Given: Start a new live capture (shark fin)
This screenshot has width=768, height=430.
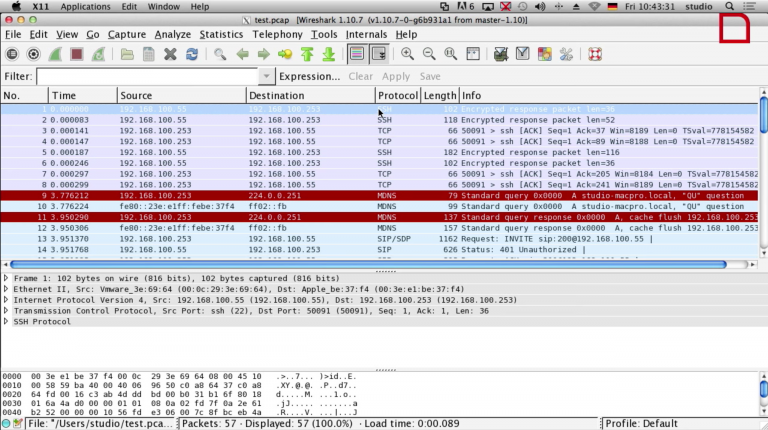Looking at the screenshot, I should [55, 54].
